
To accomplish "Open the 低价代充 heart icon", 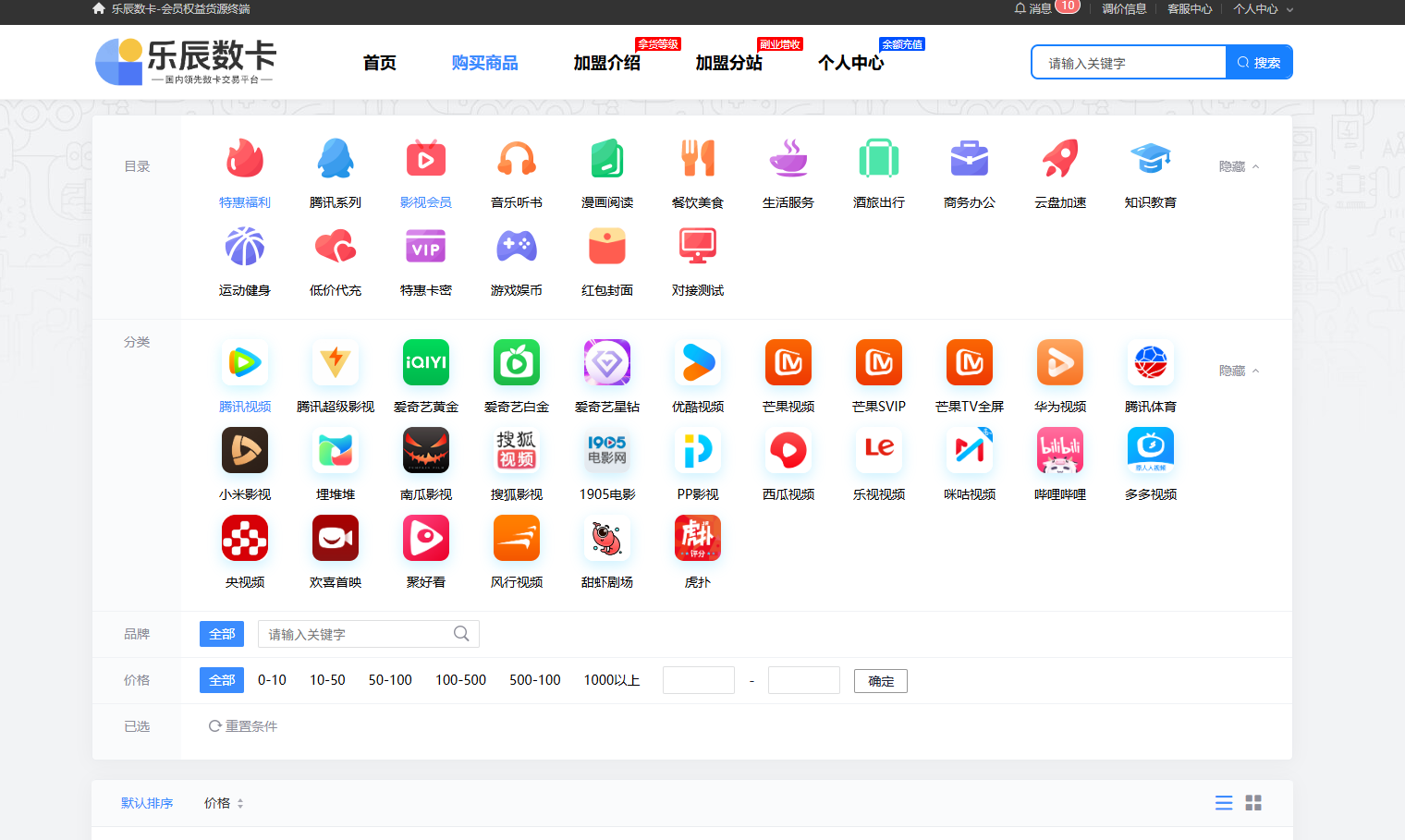I will [336, 247].
